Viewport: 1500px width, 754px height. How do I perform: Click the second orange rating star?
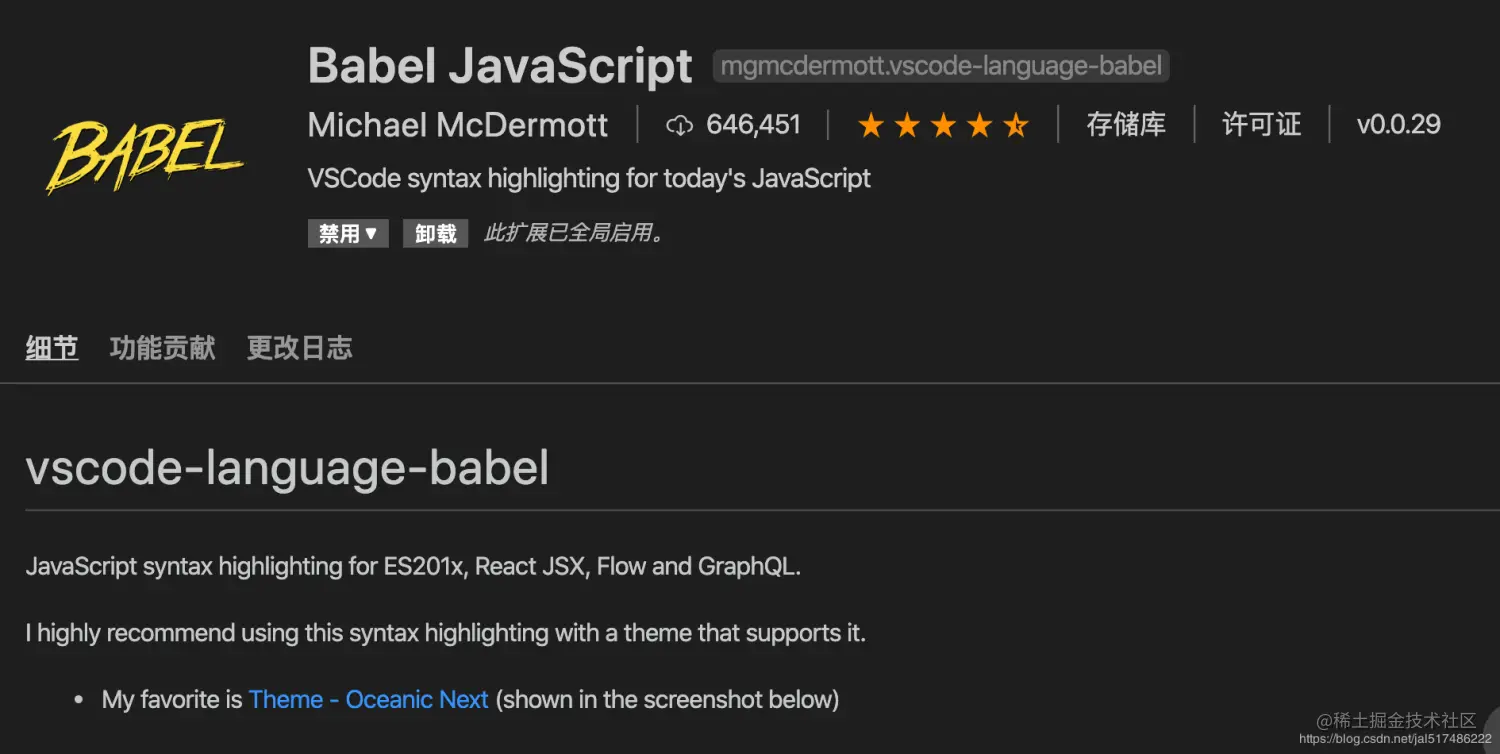tap(907, 125)
